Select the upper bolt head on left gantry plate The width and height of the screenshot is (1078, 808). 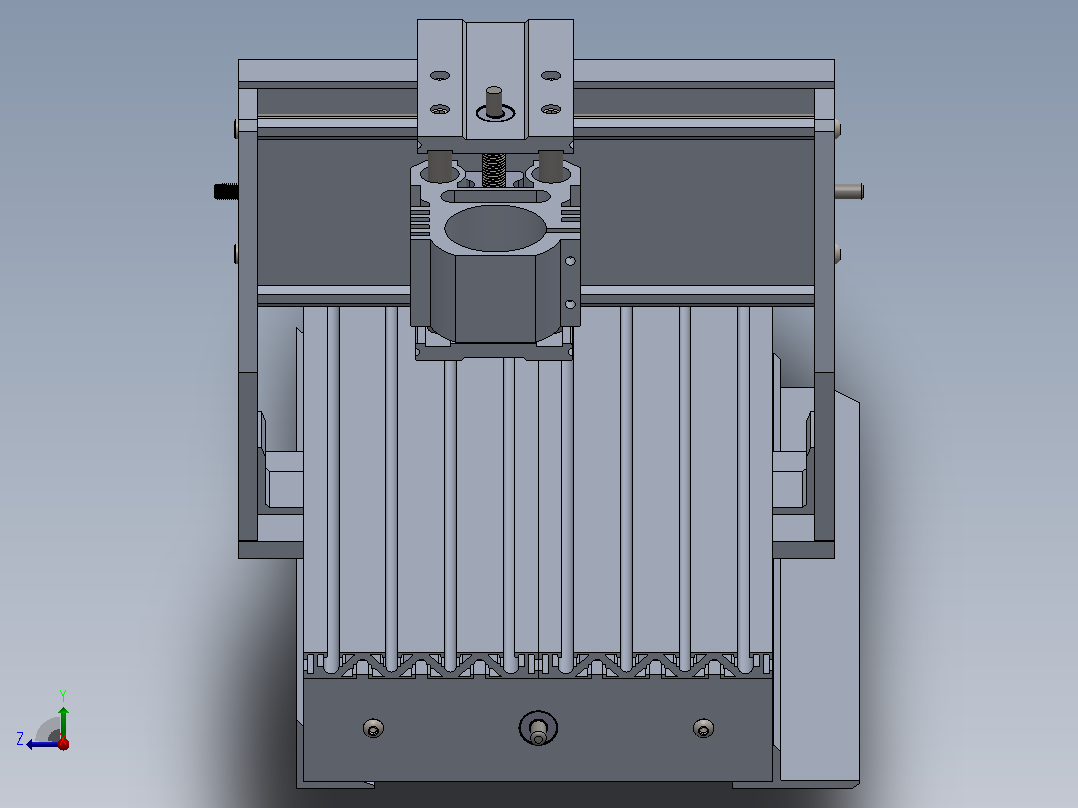coord(236,129)
